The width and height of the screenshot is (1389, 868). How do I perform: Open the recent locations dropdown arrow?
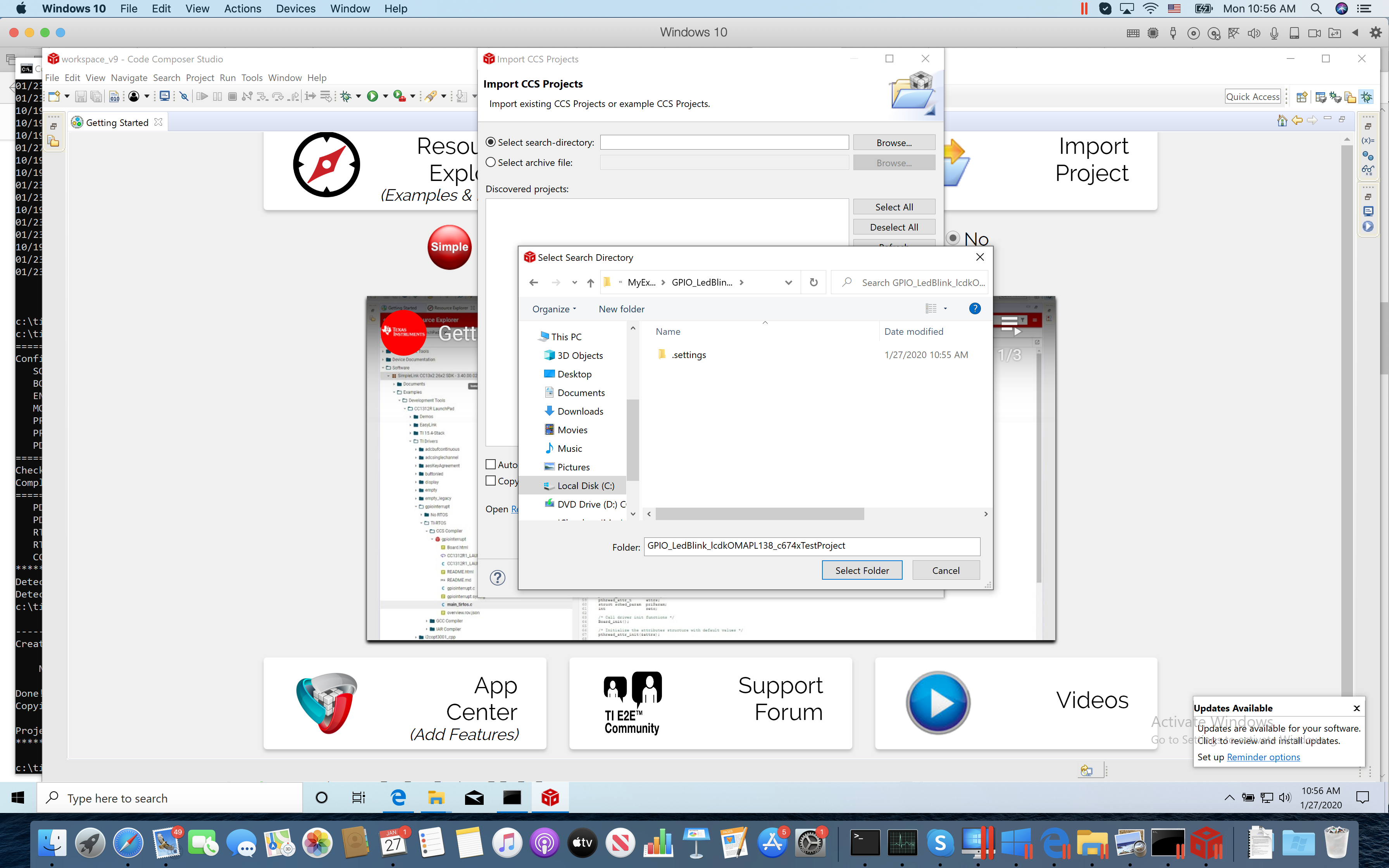(574, 282)
